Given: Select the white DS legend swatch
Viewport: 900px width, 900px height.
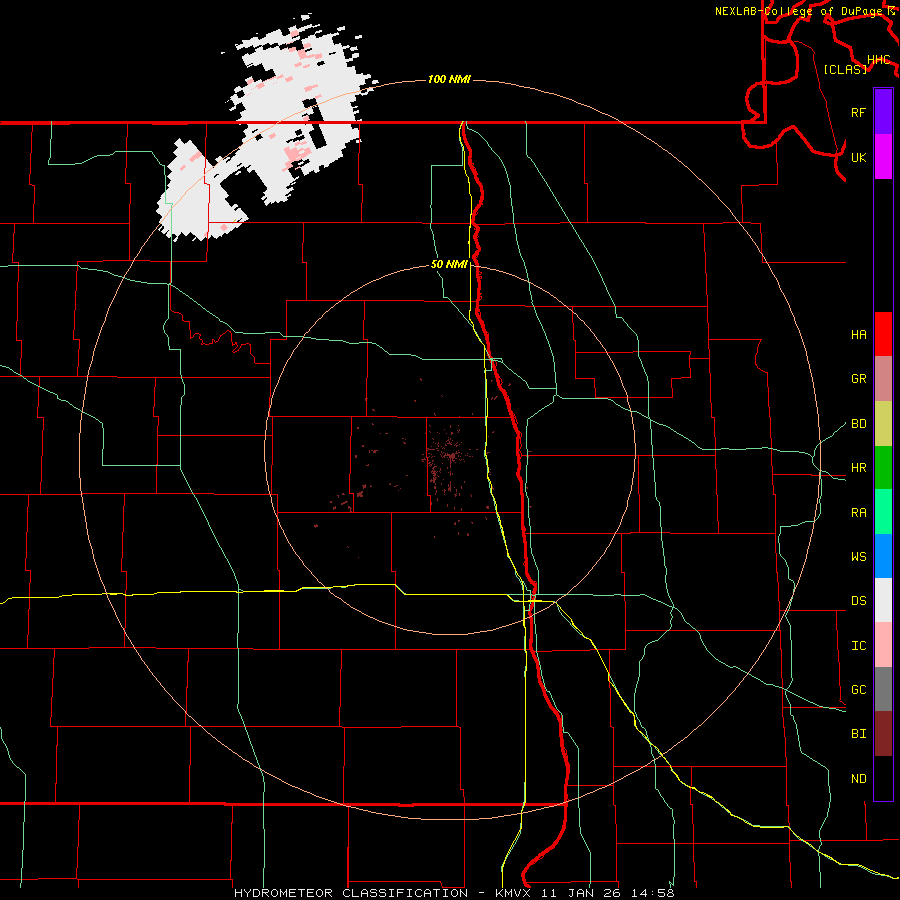Looking at the screenshot, I should click(883, 600).
